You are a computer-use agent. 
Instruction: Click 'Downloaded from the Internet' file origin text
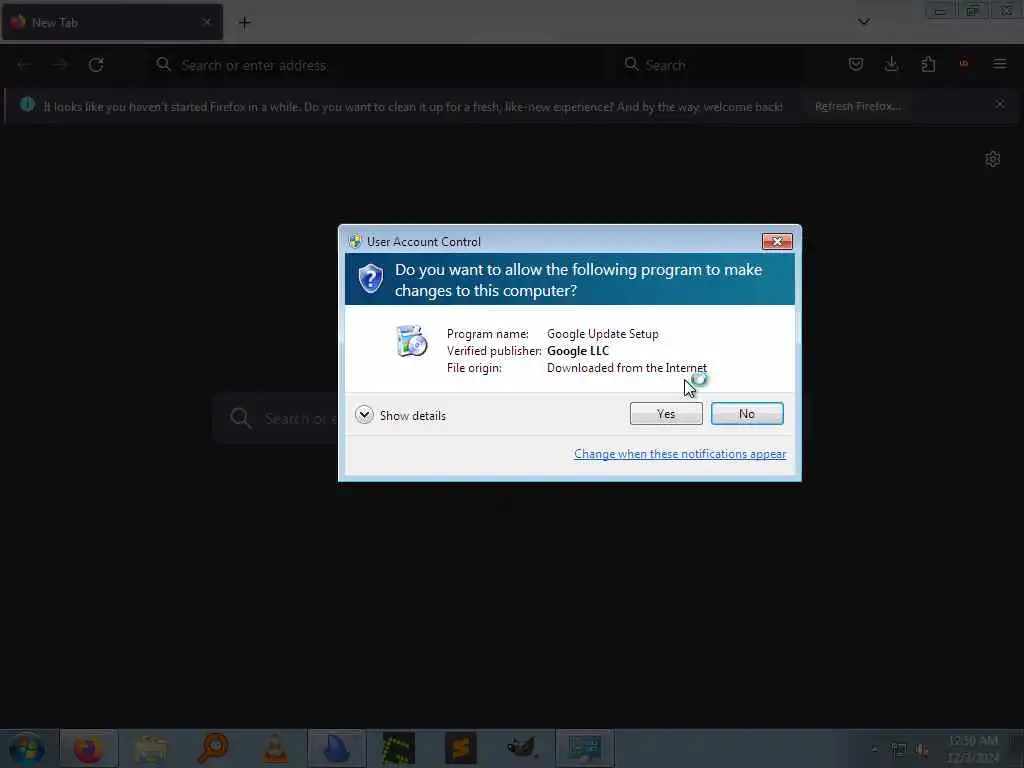click(x=627, y=368)
